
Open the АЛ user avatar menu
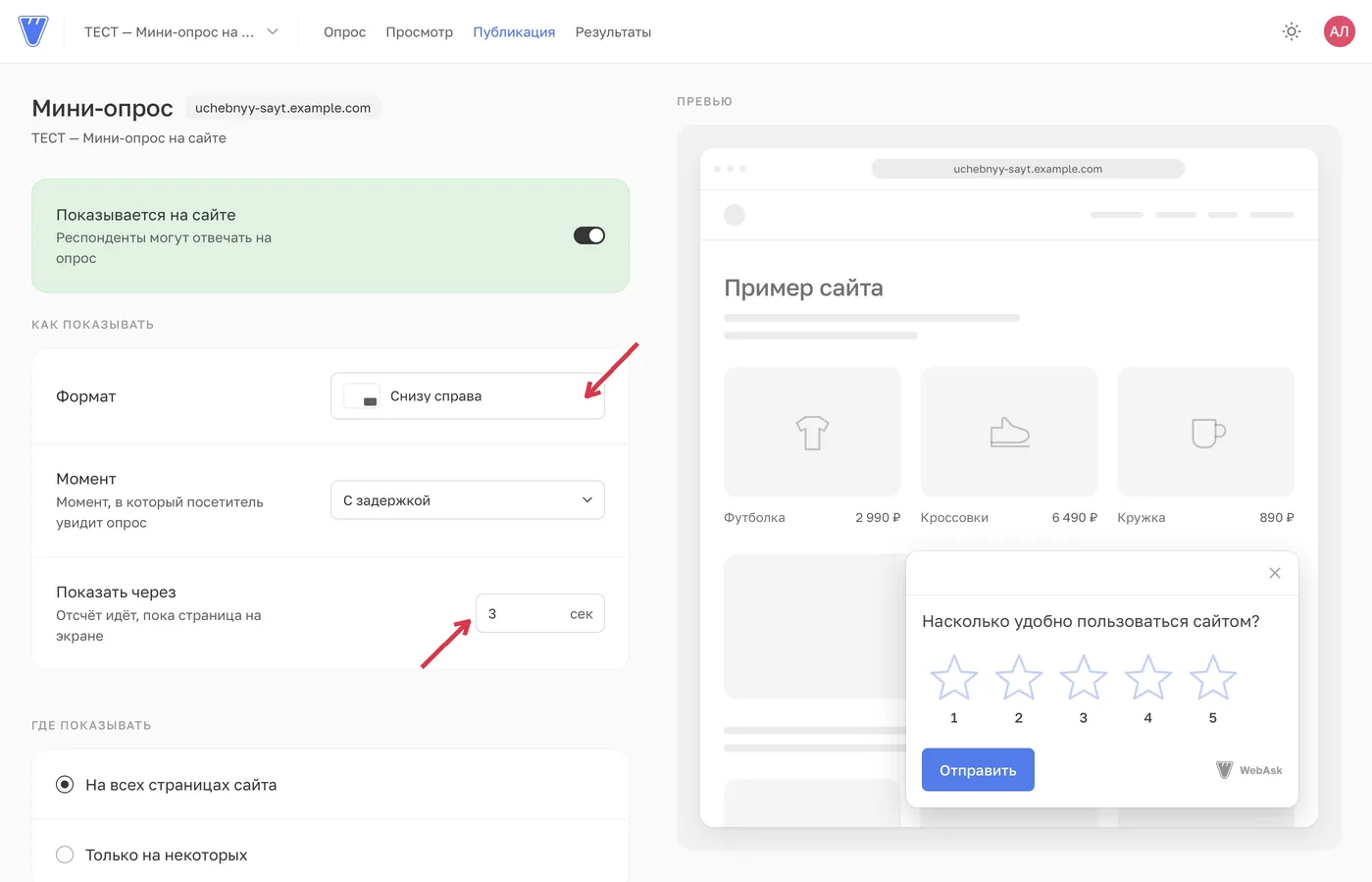click(x=1339, y=31)
